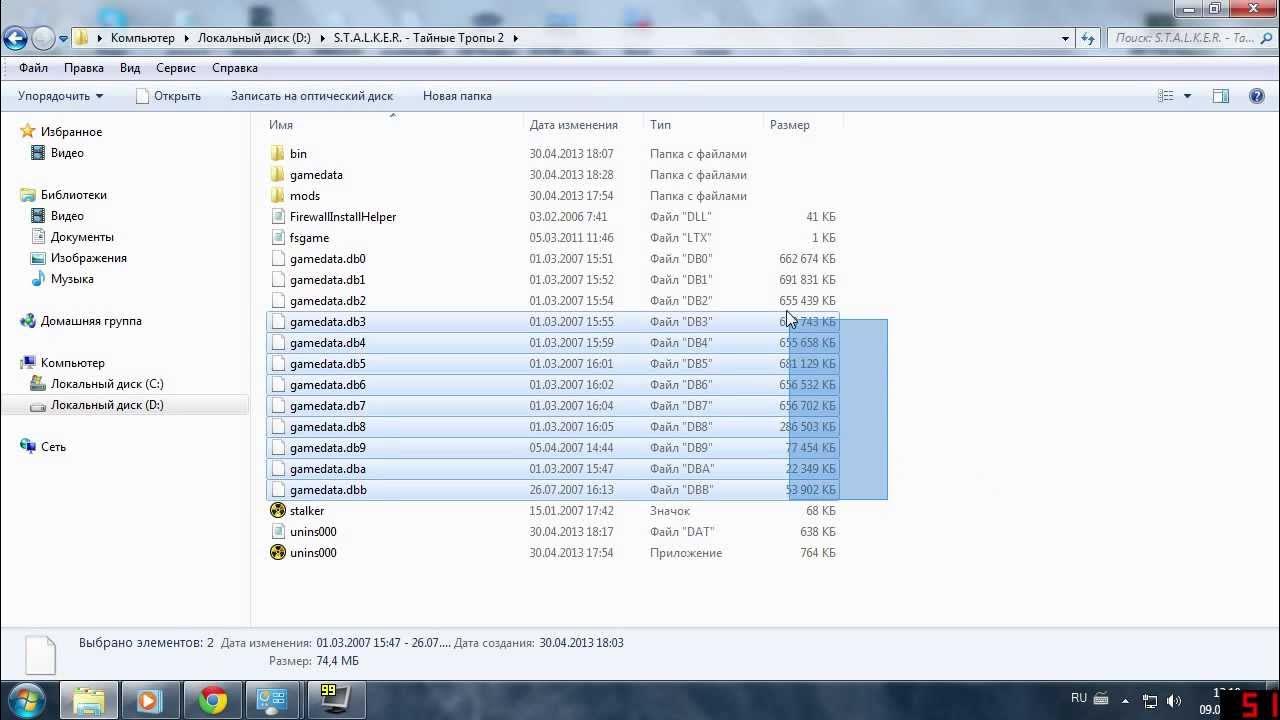This screenshot has height=720, width=1280.
Task: Select Музыка library
Action: tap(72, 279)
